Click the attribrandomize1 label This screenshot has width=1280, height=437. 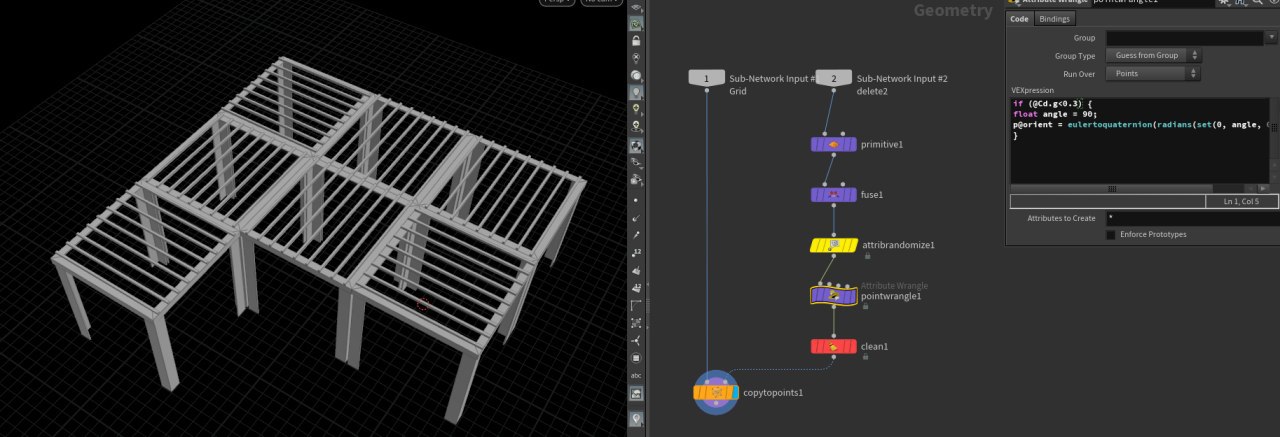(897, 244)
